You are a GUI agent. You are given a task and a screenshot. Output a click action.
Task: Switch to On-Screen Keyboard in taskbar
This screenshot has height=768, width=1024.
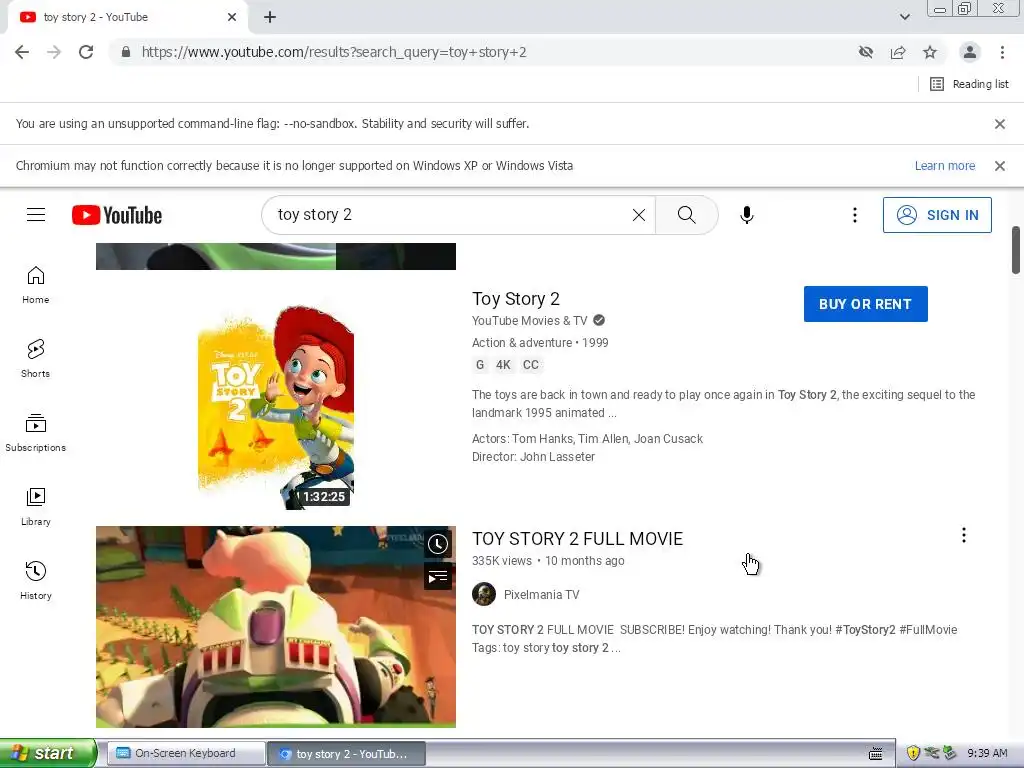[x=186, y=753]
